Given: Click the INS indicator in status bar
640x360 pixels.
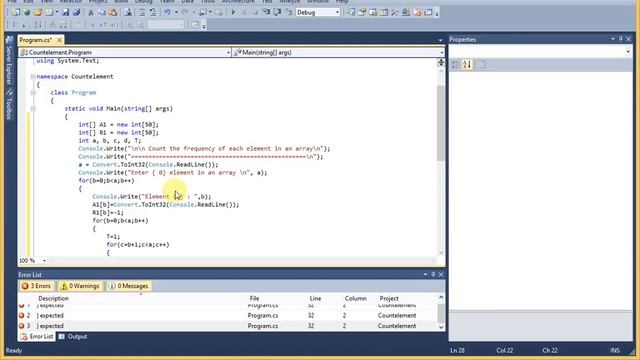Looking at the screenshot, I should 615,350.
